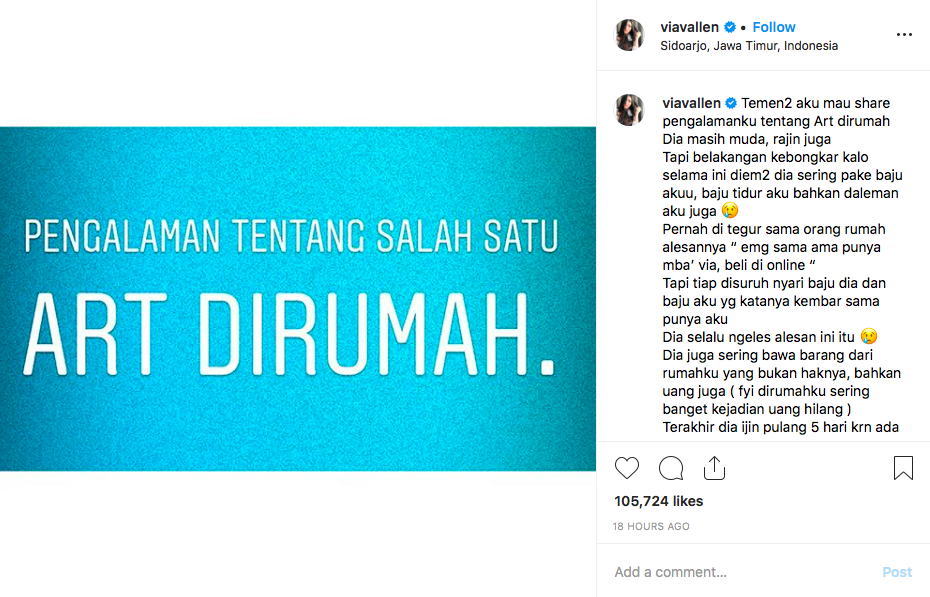Click verified badge in caption username
Screen dimensions: 930x597
731,103
